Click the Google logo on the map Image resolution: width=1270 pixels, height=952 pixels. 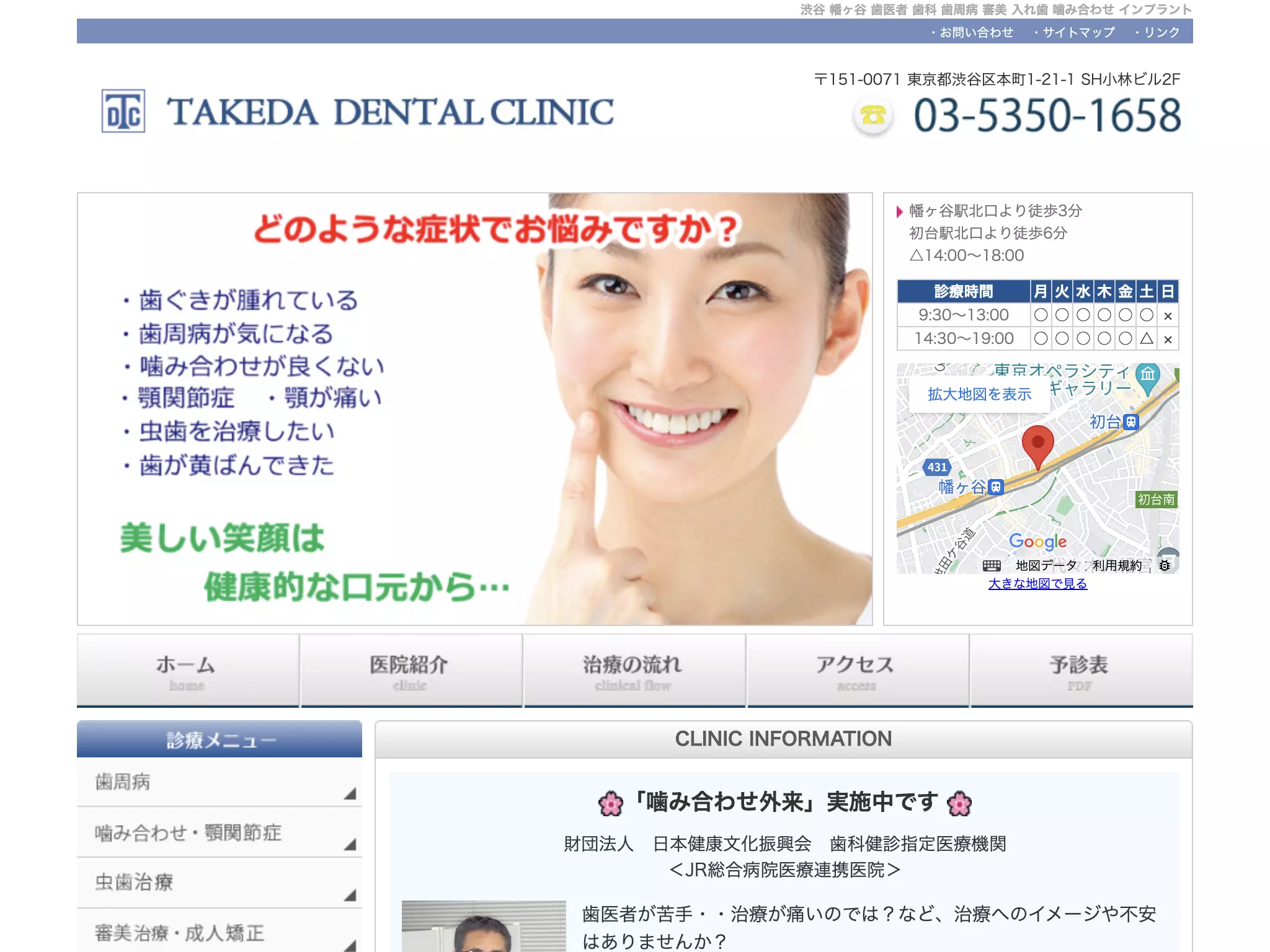coord(1038,542)
